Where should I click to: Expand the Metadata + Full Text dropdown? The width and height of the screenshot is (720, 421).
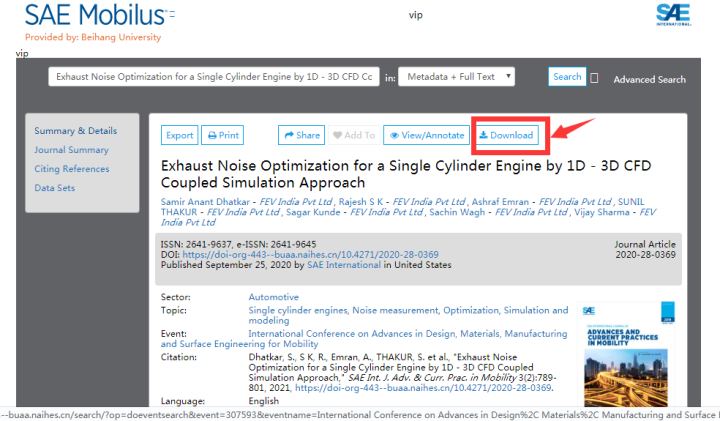pyautogui.click(x=456, y=77)
